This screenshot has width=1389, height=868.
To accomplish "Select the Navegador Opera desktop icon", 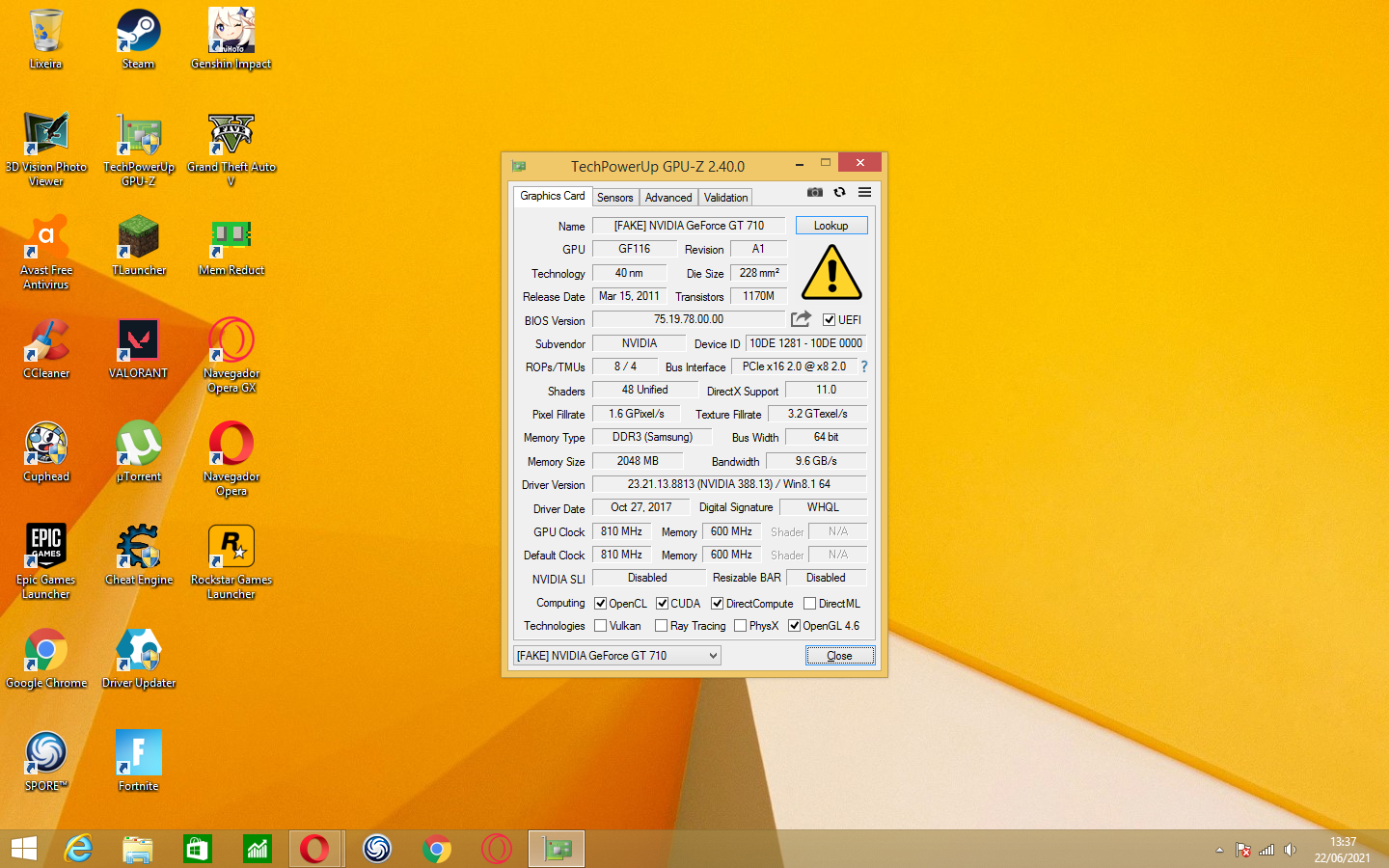I will click(231, 459).
